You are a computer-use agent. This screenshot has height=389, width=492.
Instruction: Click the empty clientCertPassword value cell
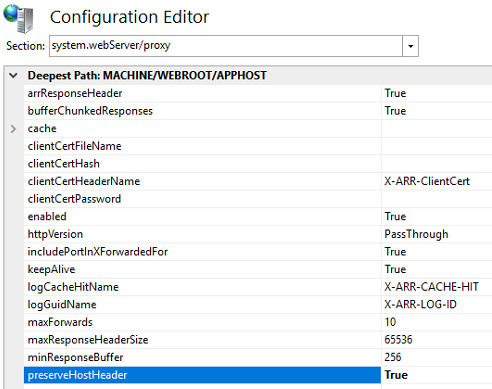coord(437,199)
